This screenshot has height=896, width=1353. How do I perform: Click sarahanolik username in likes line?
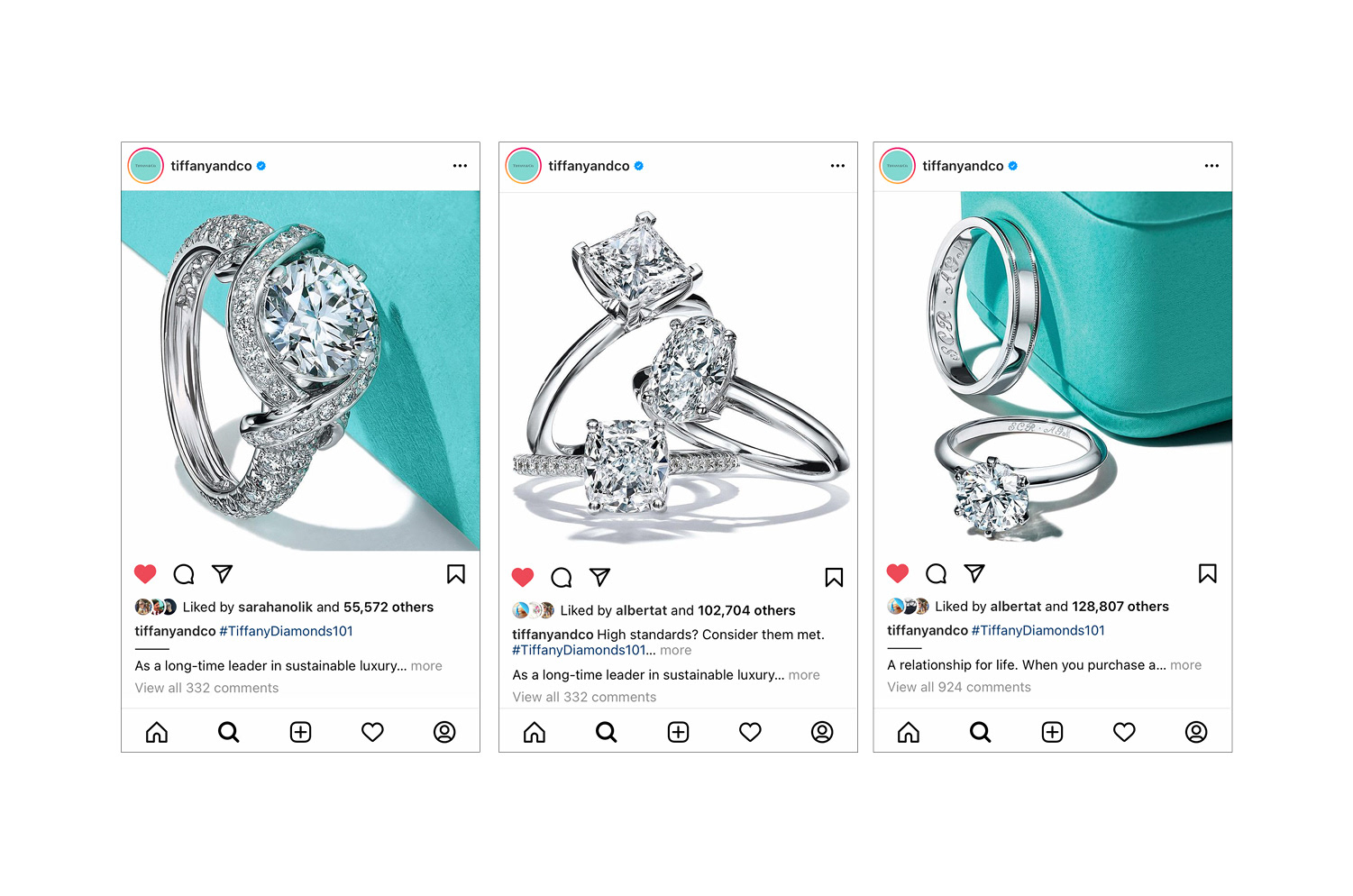pos(275,608)
